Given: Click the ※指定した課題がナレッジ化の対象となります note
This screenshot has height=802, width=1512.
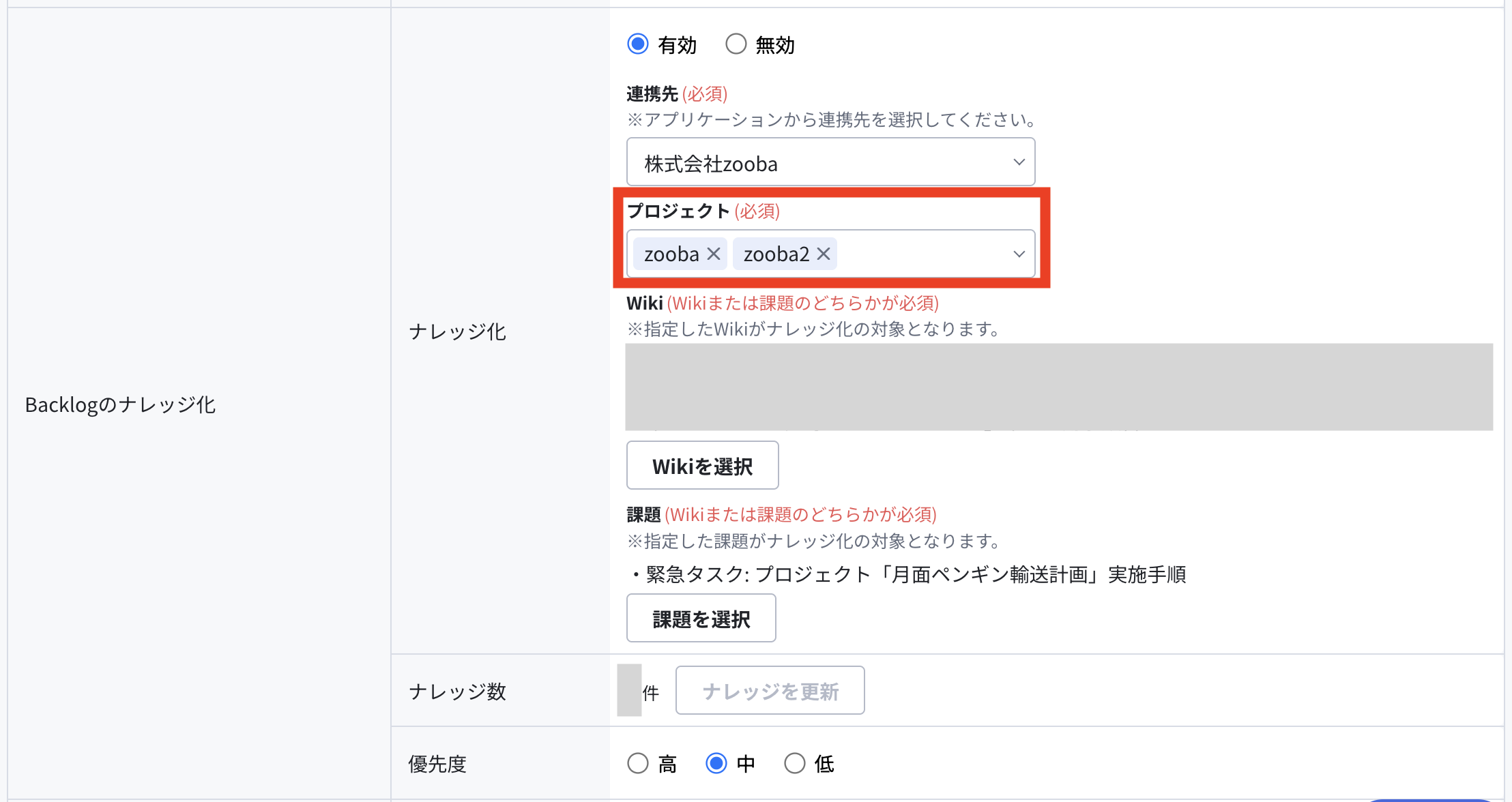Looking at the screenshot, I should pos(814,541).
